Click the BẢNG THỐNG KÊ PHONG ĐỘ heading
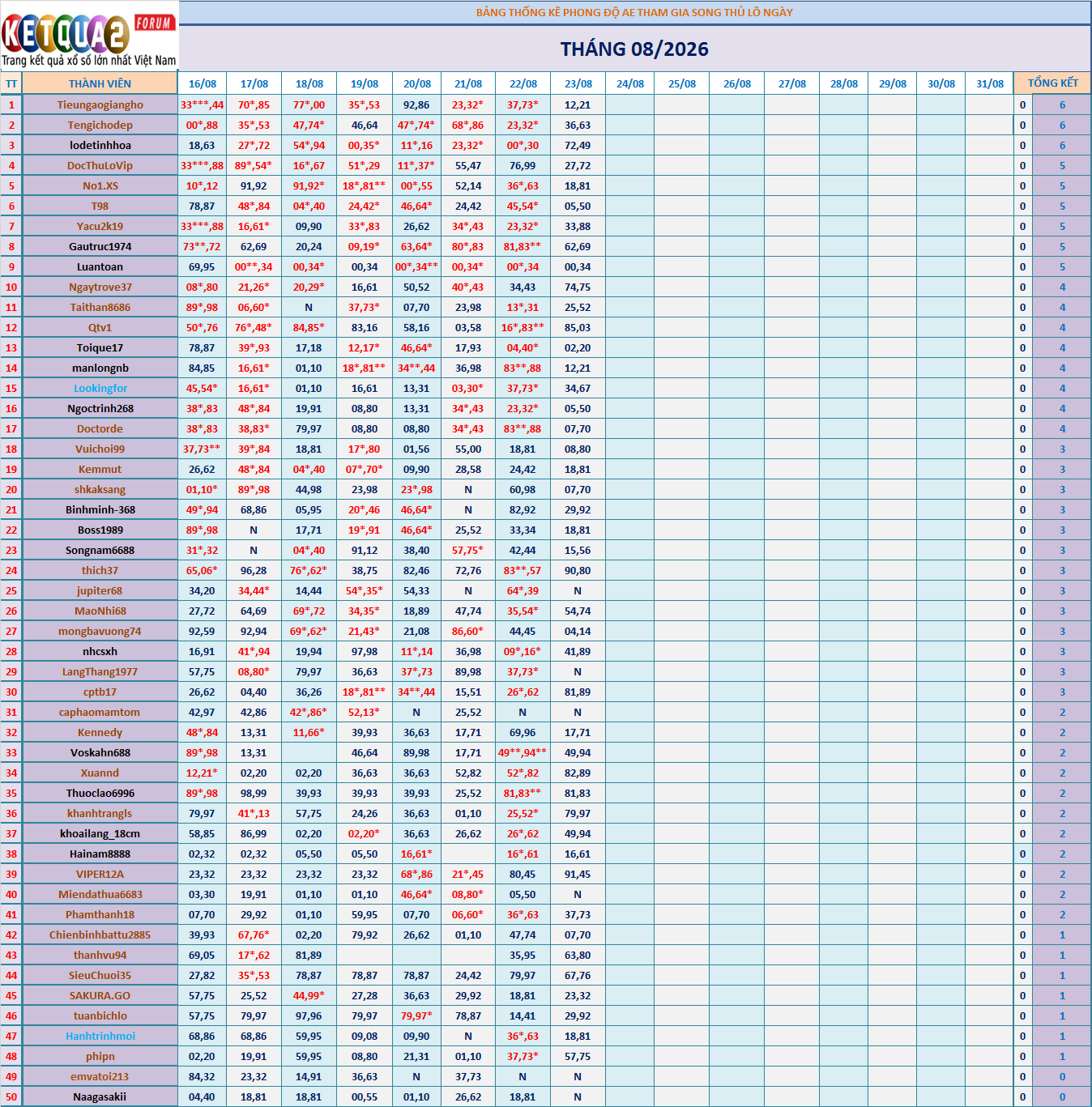The height and width of the screenshot is (1107, 1092). tap(634, 12)
